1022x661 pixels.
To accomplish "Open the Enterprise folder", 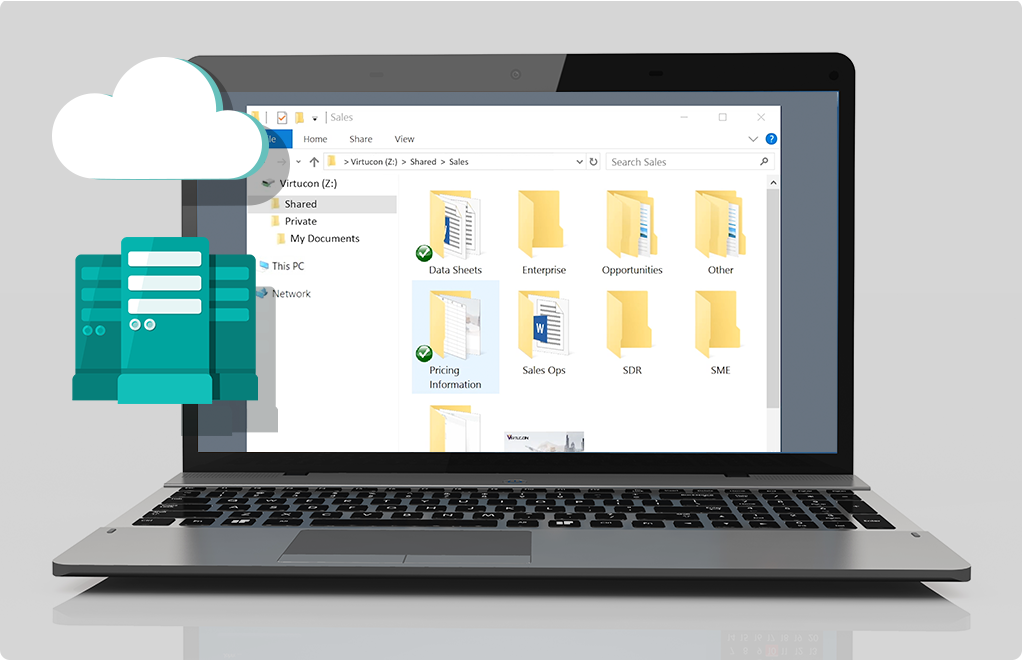I will pos(543,232).
